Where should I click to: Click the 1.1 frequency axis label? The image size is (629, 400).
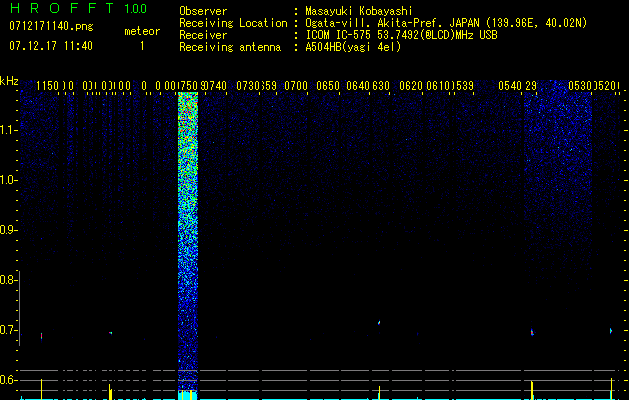click(x=8, y=130)
